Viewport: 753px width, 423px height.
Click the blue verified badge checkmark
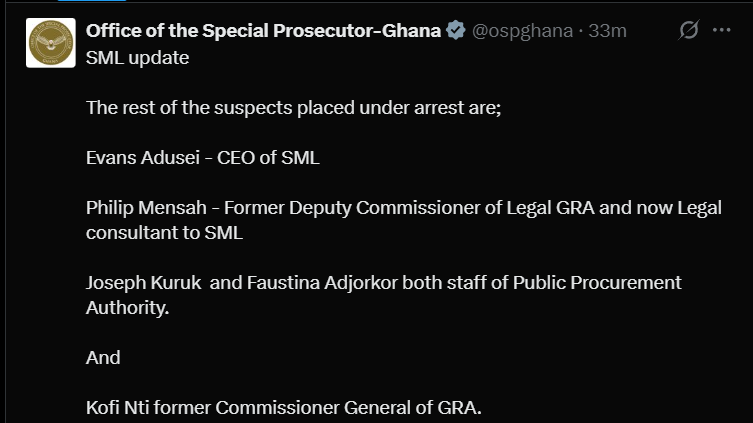click(x=455, y=30)
